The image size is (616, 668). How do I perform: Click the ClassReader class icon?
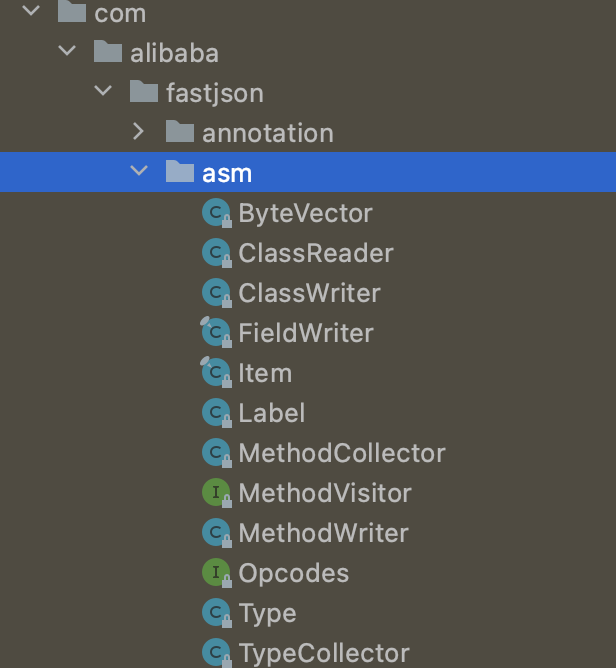(x=215, y=253)
